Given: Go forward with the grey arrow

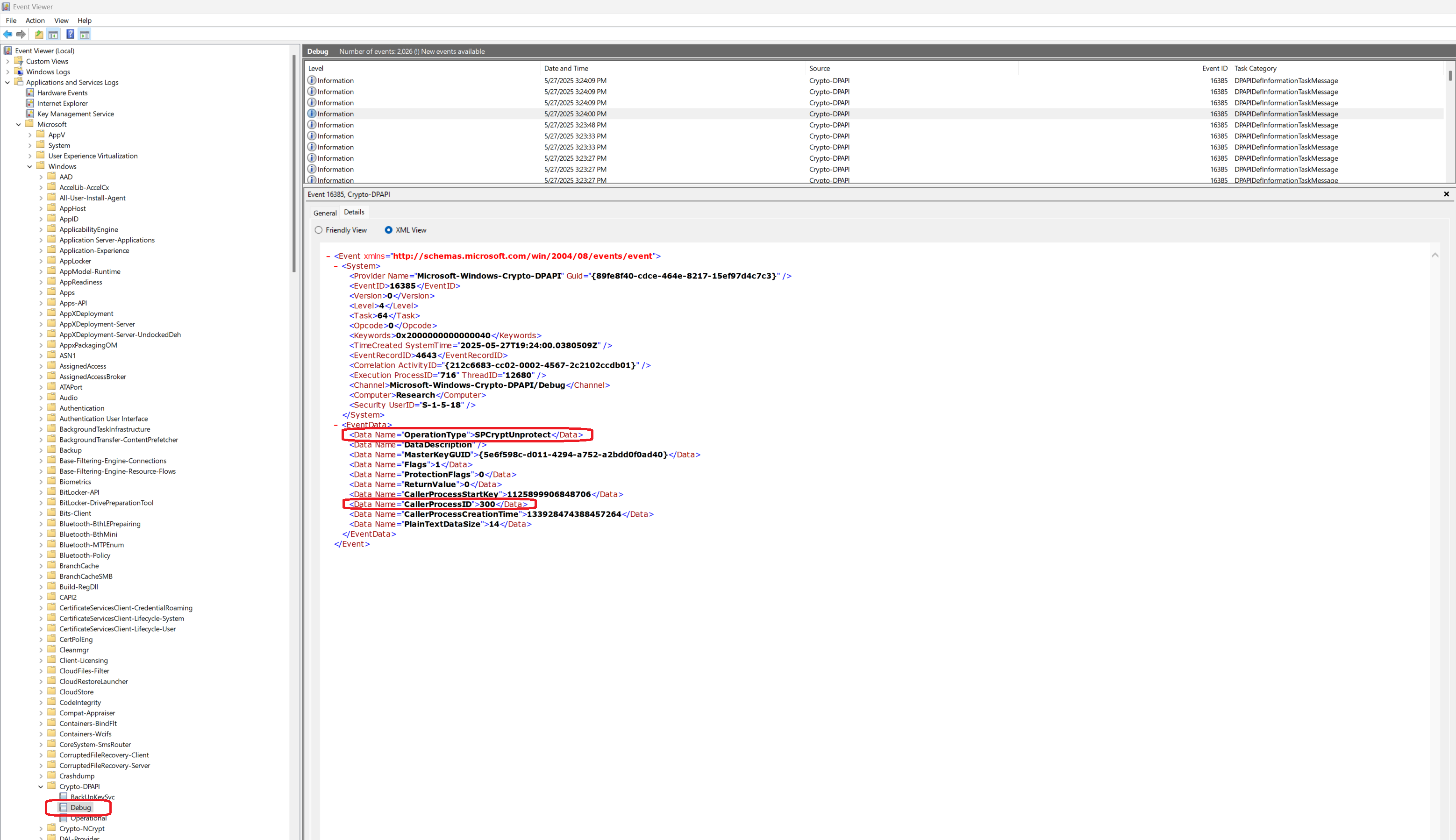Looking at the screenshot, I should point(21,35).
